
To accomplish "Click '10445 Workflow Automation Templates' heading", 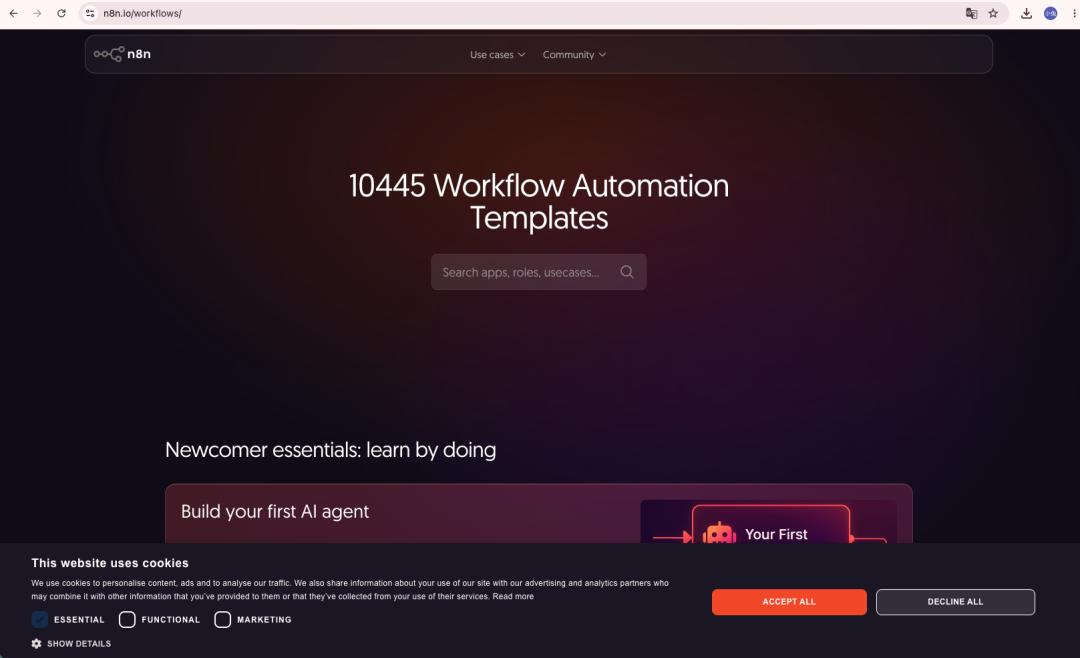I will (539, 201).
